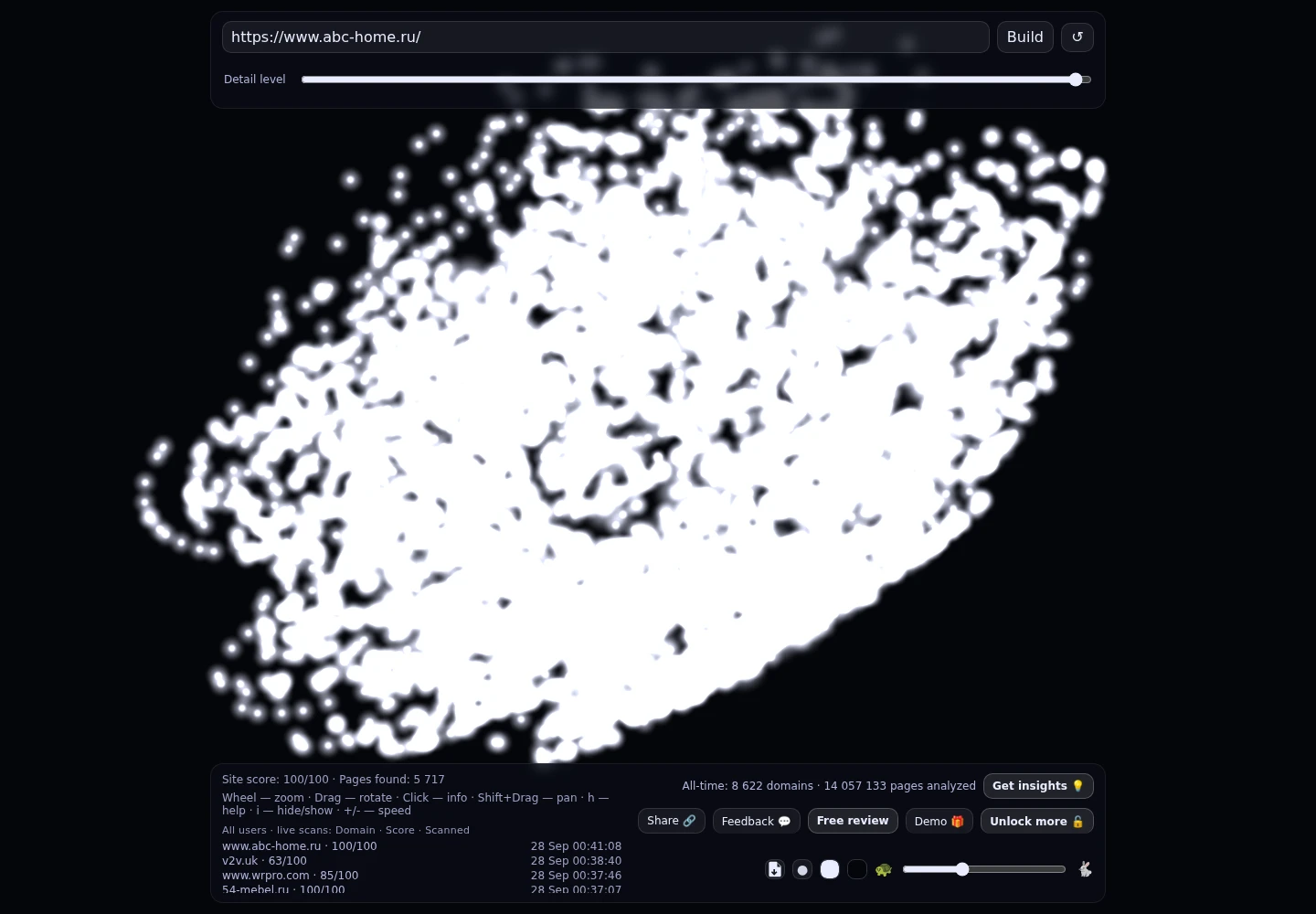Click the Build button
The width and height of the screenshot is (1316, 914).
(x=1025, y=37)
